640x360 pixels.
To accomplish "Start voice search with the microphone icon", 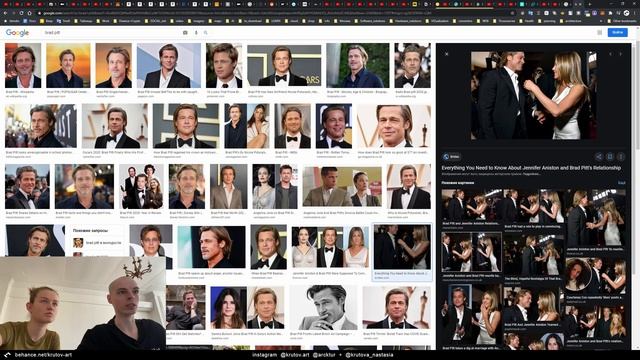I will click(196, 33).
